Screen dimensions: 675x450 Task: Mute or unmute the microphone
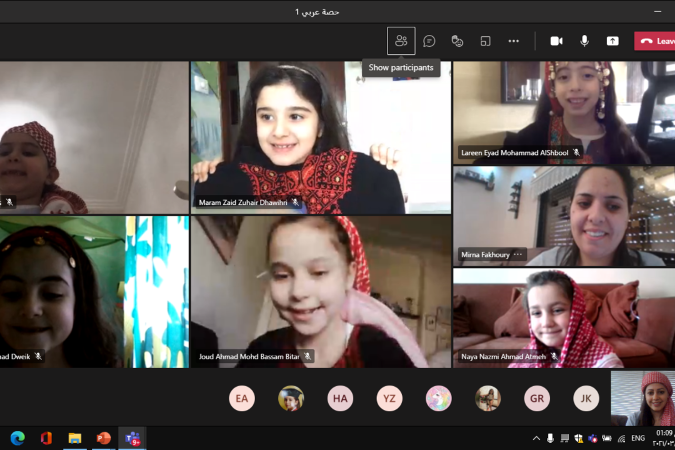coord(584,41)
